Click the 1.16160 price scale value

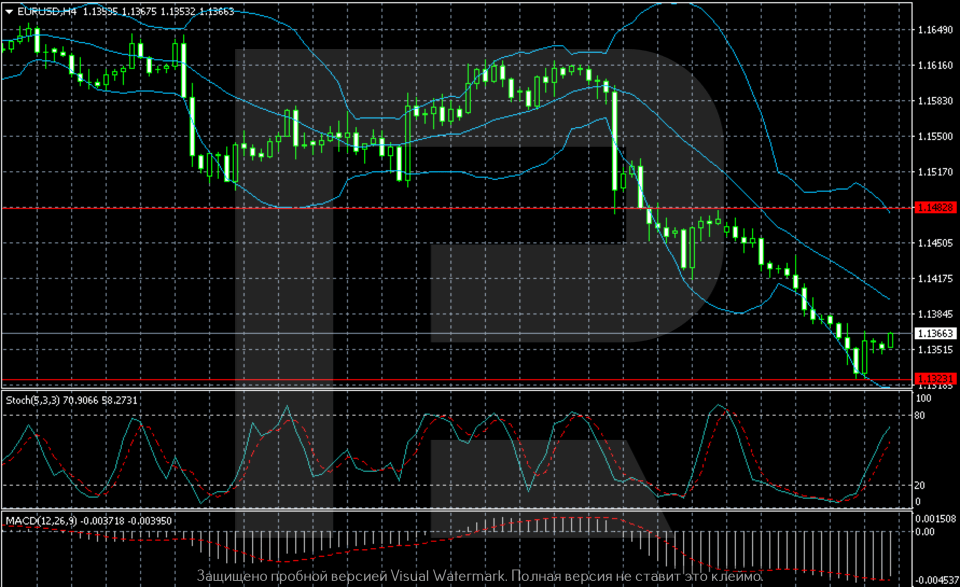tap(935, 65)
